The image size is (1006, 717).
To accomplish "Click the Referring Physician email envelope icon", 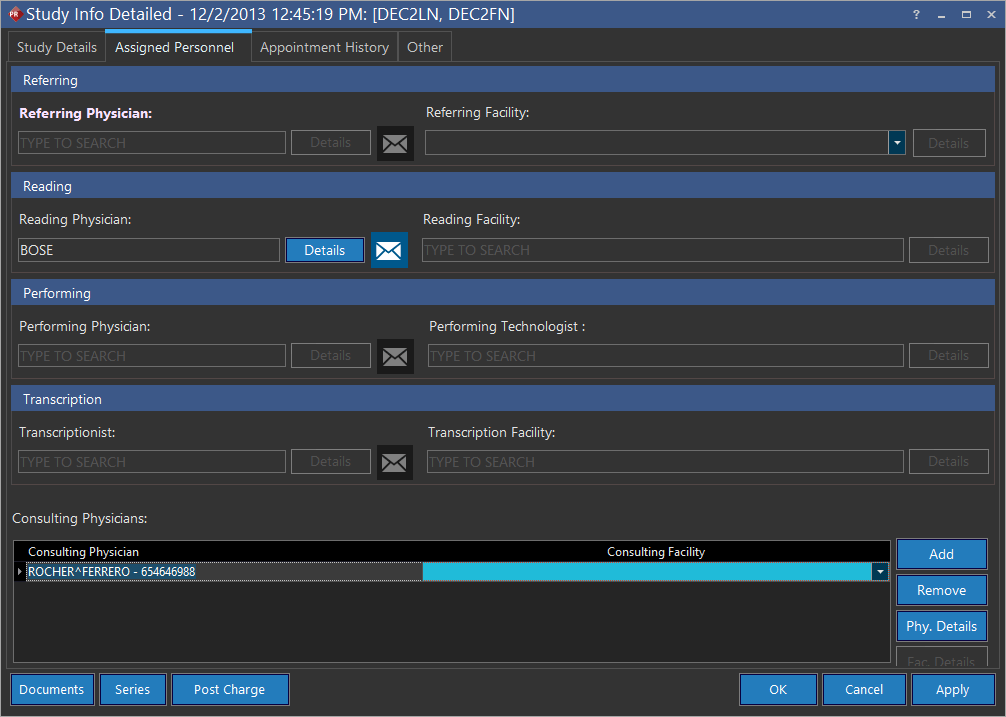I will click(395, 143).
